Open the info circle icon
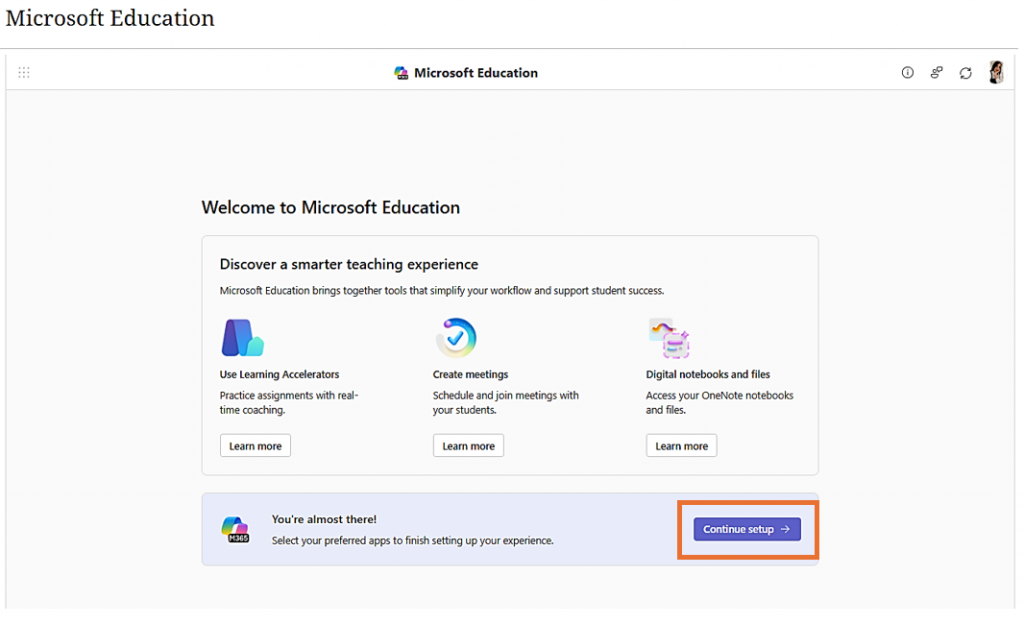Screen dimensions: 1024x624 point(908,72)
